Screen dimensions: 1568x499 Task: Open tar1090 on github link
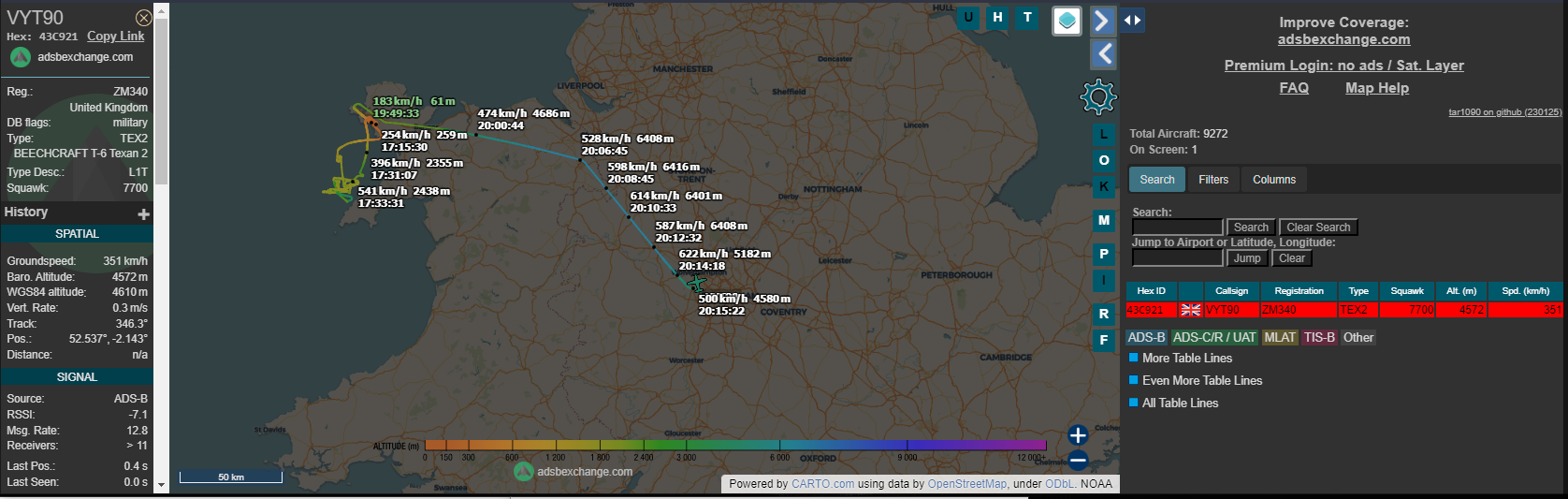pyautogui.click(x=1504, y=112)
